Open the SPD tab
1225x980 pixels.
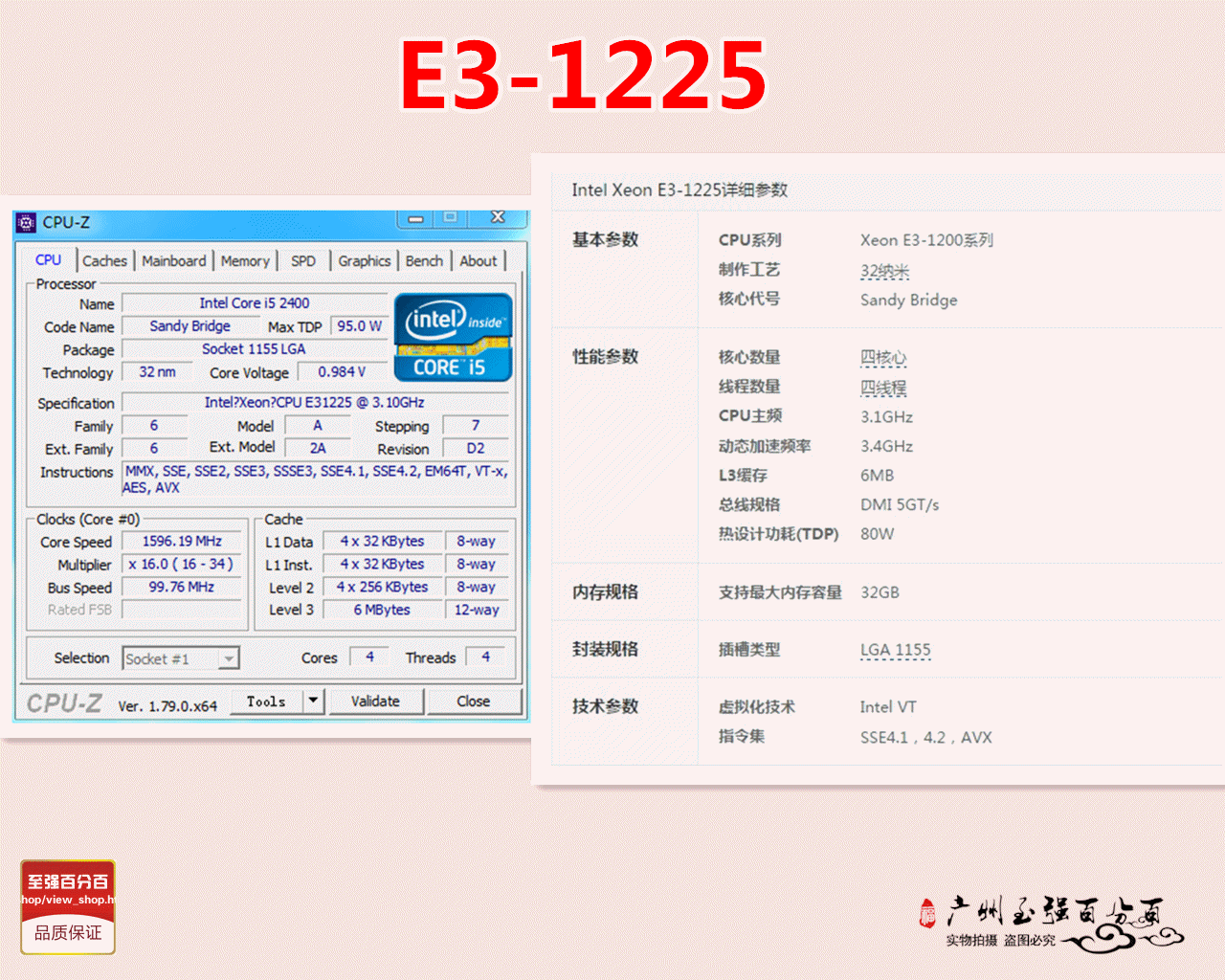303,260
